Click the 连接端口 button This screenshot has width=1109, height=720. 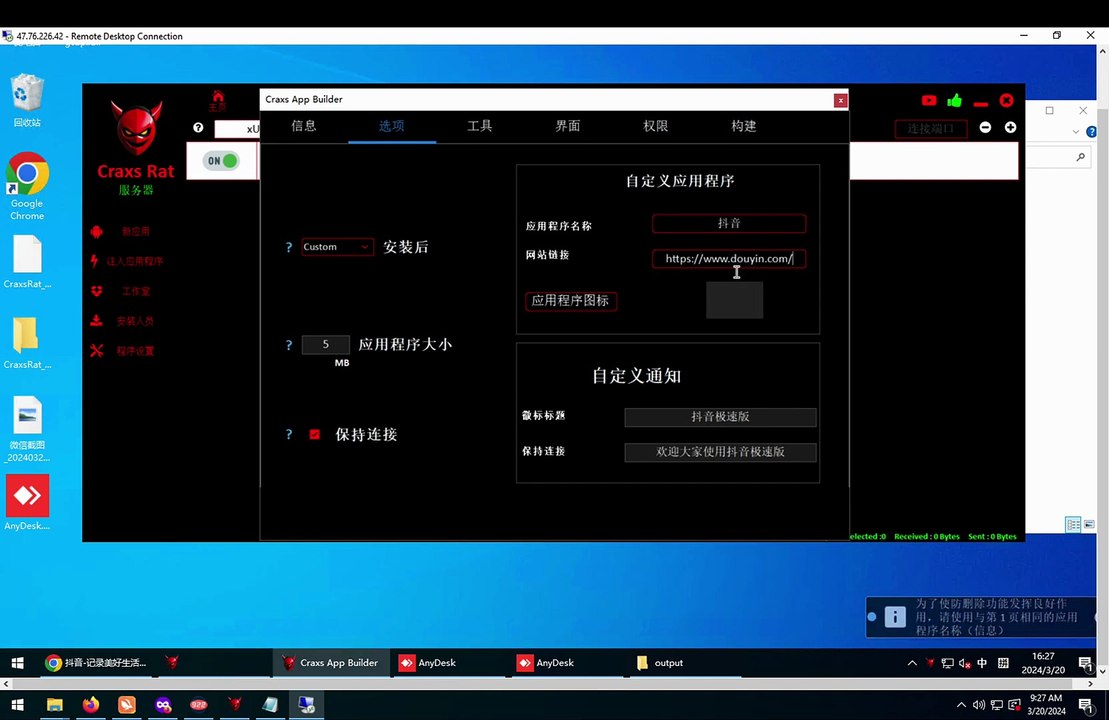tap(931, 129)
